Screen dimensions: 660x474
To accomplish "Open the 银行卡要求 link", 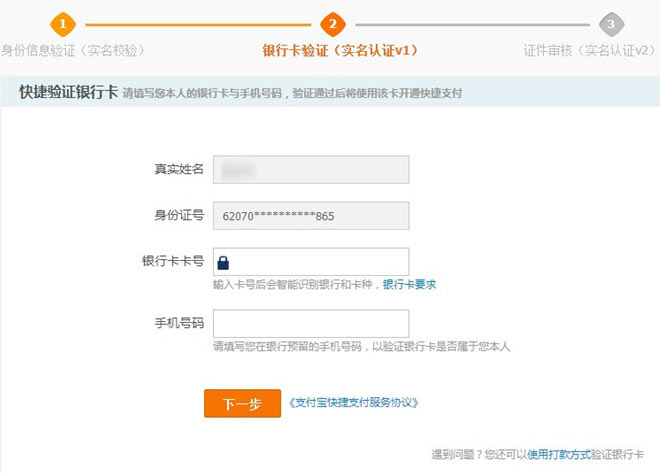I will click(409, 285).
